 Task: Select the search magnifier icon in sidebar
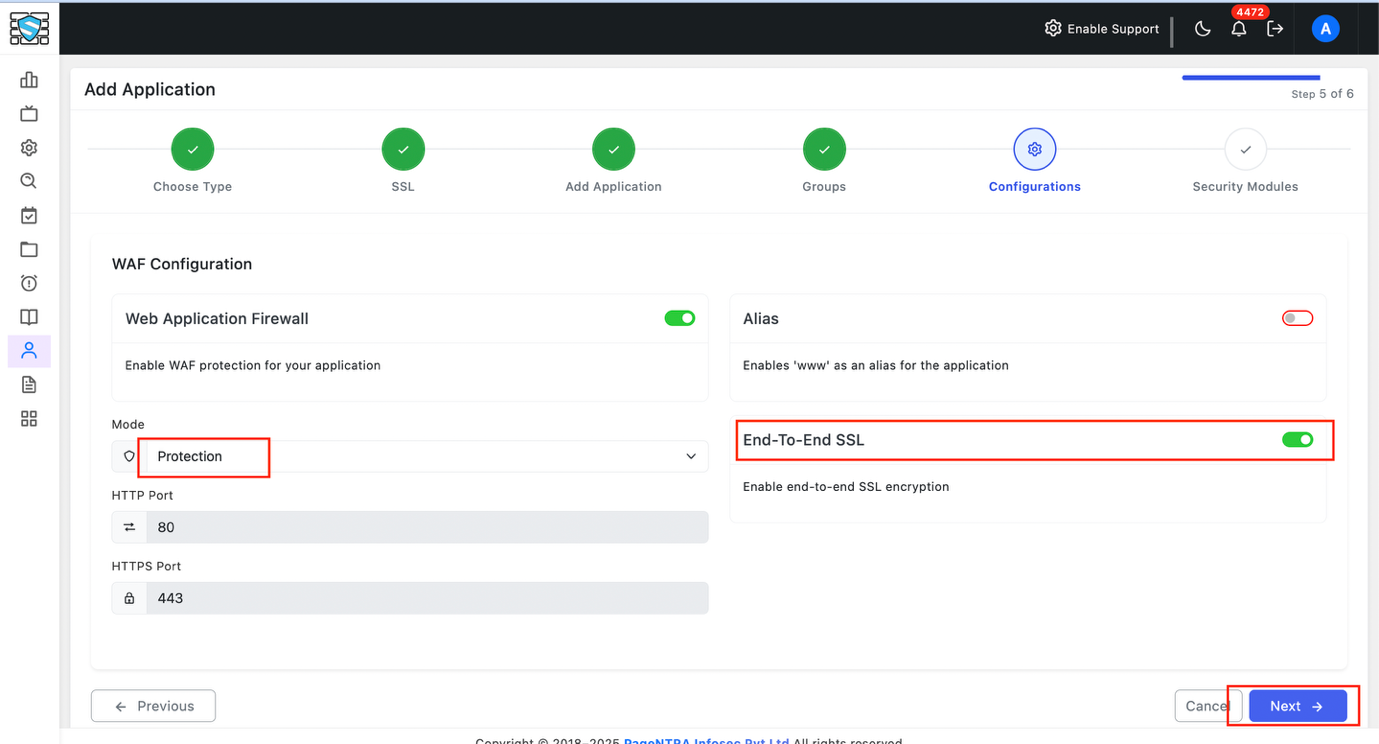[x=28, y=181]
